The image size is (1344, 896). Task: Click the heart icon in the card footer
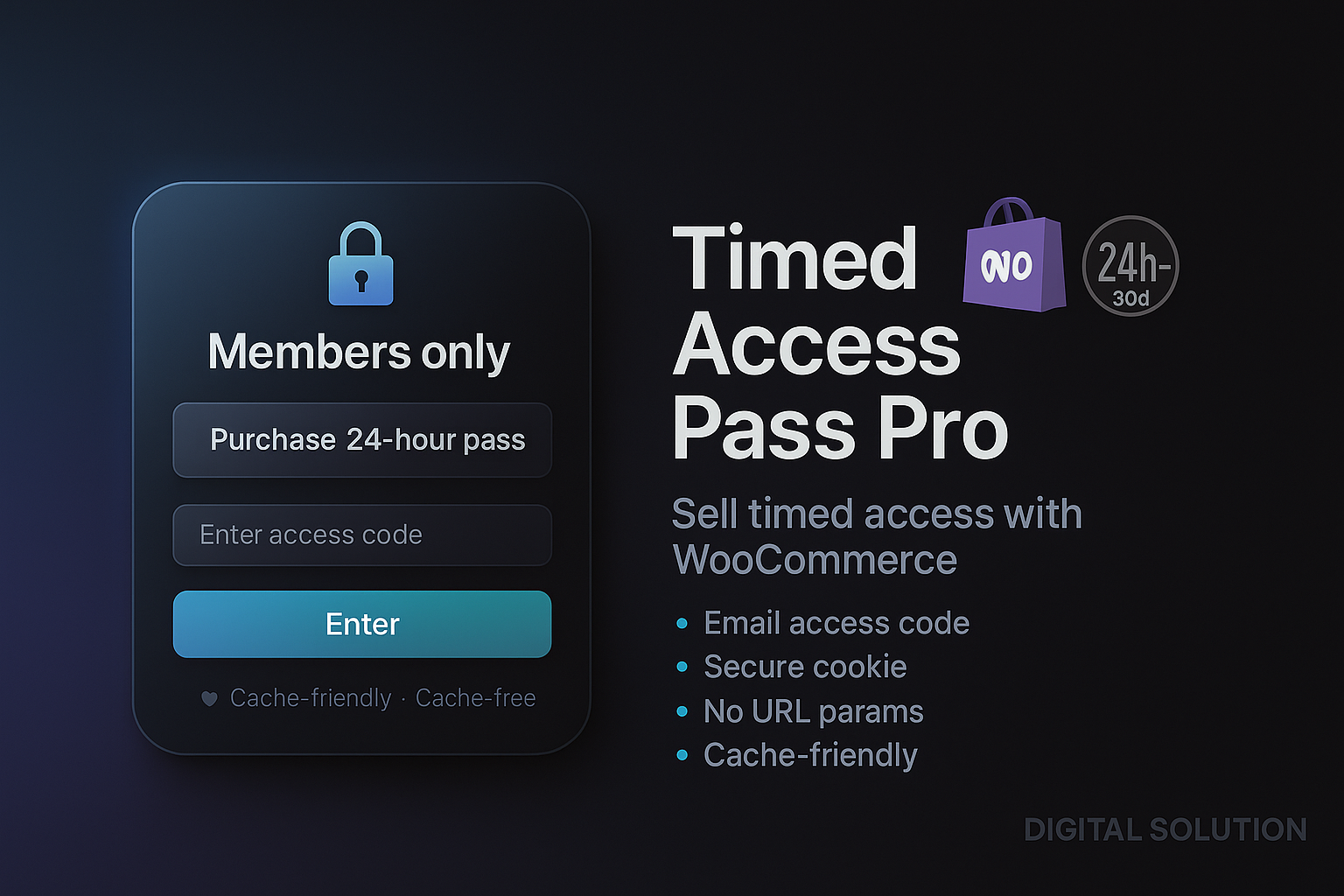coord(209,698)
